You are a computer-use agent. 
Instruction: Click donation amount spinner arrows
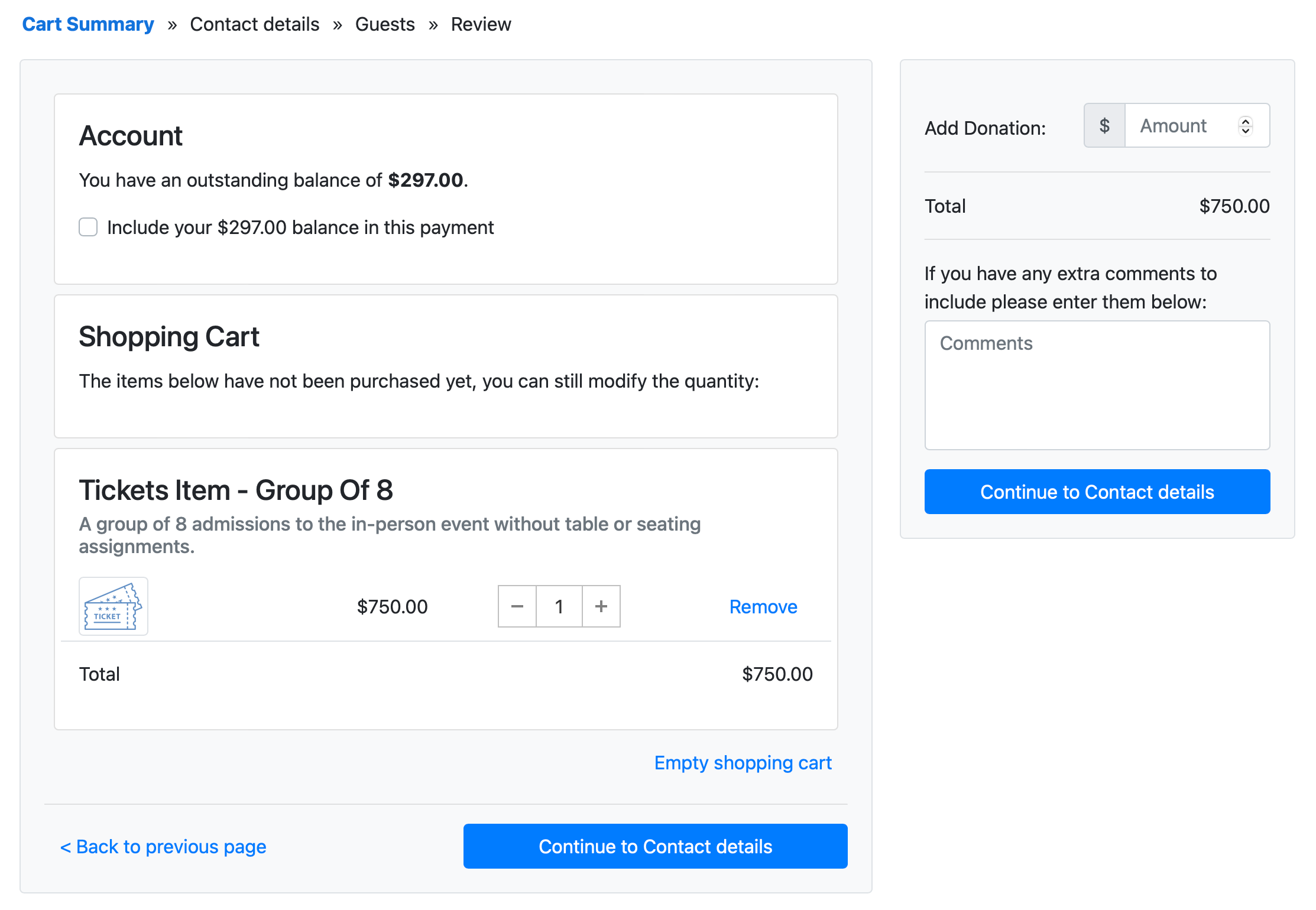pos(1246,125)
